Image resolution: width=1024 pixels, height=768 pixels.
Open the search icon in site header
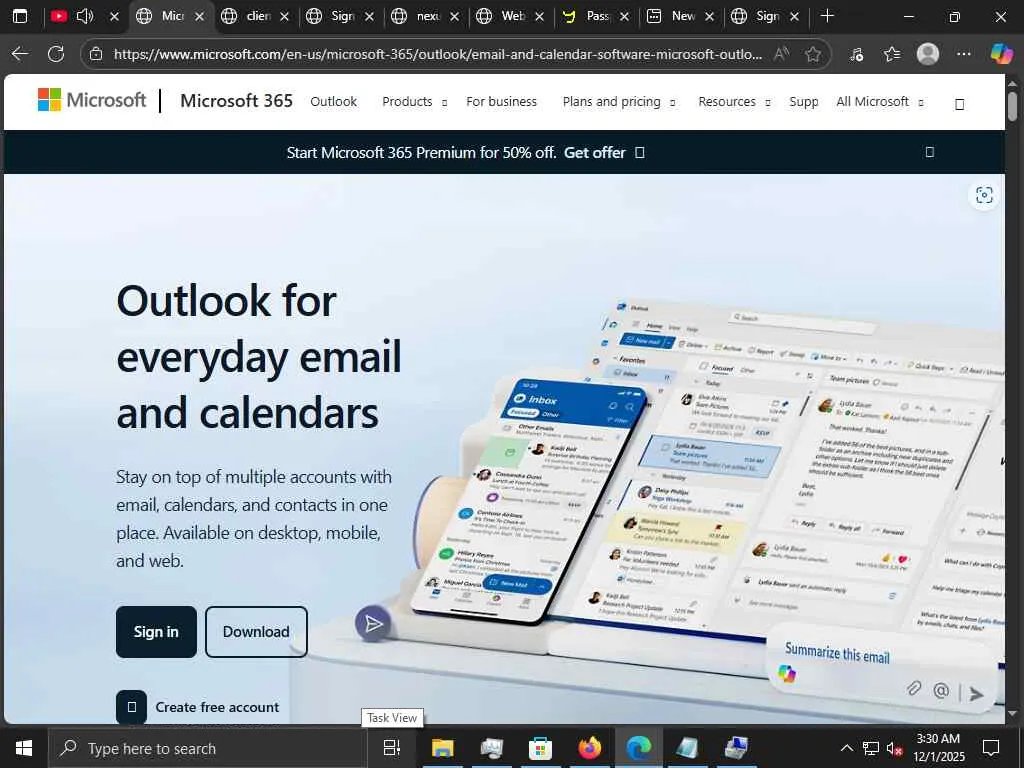[959, 104]
